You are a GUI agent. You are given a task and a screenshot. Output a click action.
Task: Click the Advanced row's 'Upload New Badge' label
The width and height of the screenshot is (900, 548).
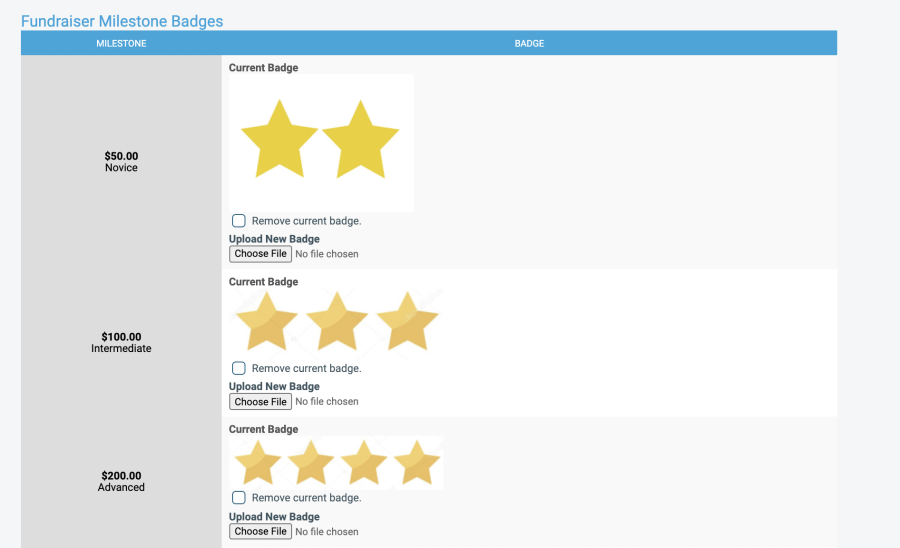[274, 517]
